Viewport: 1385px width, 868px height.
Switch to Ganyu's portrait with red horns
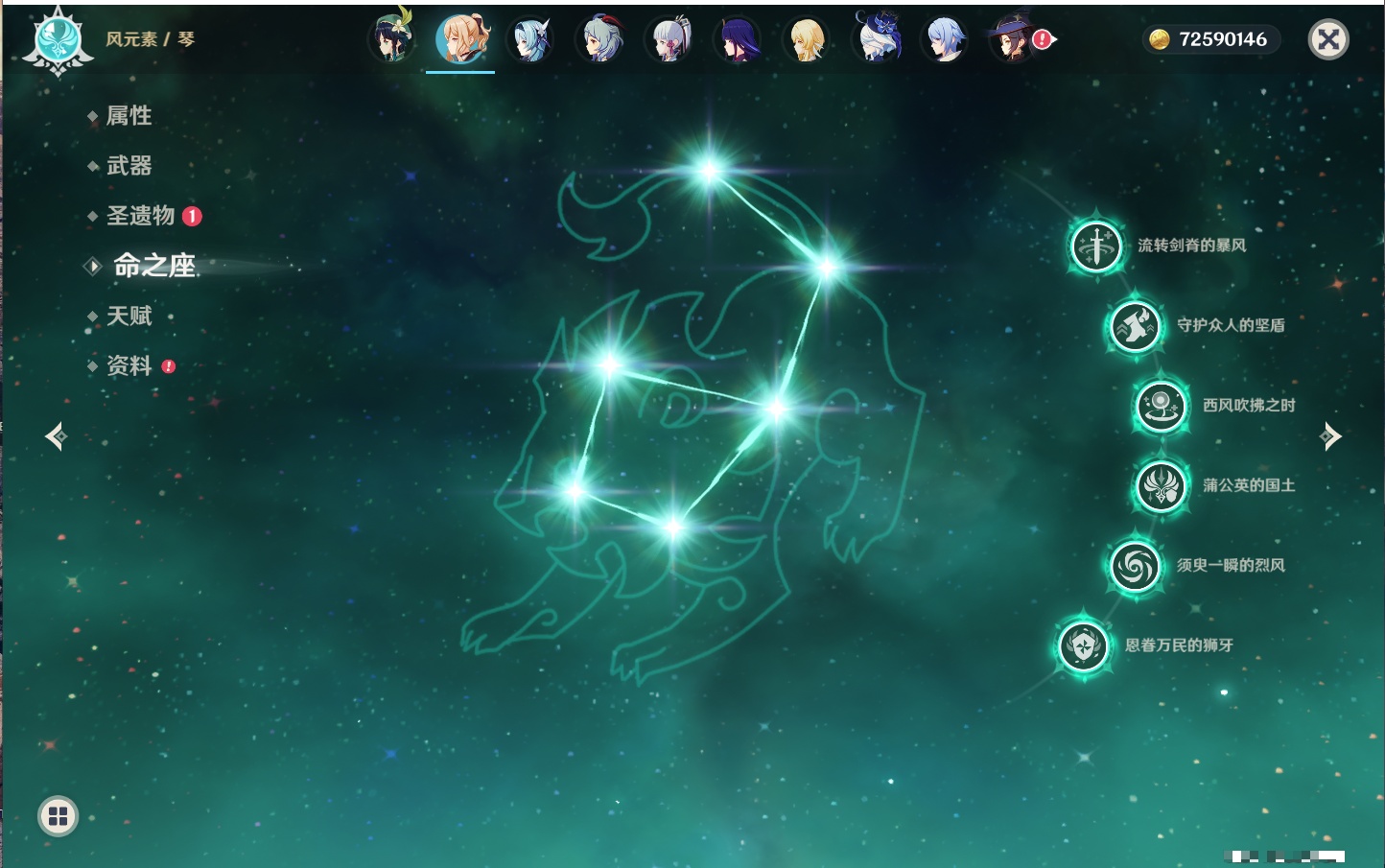pyautogui.click(x=600, y=39)
